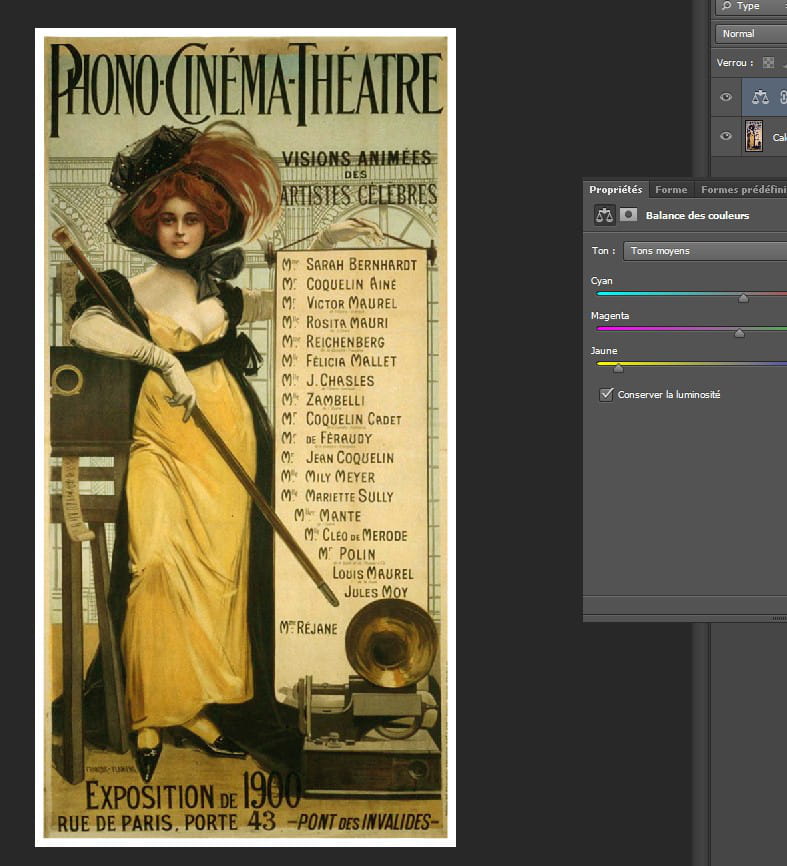787x866 pixels.
Task: Open the Formes prédéfinies tab
Action: pyautogui.click(x=743, y=189)
